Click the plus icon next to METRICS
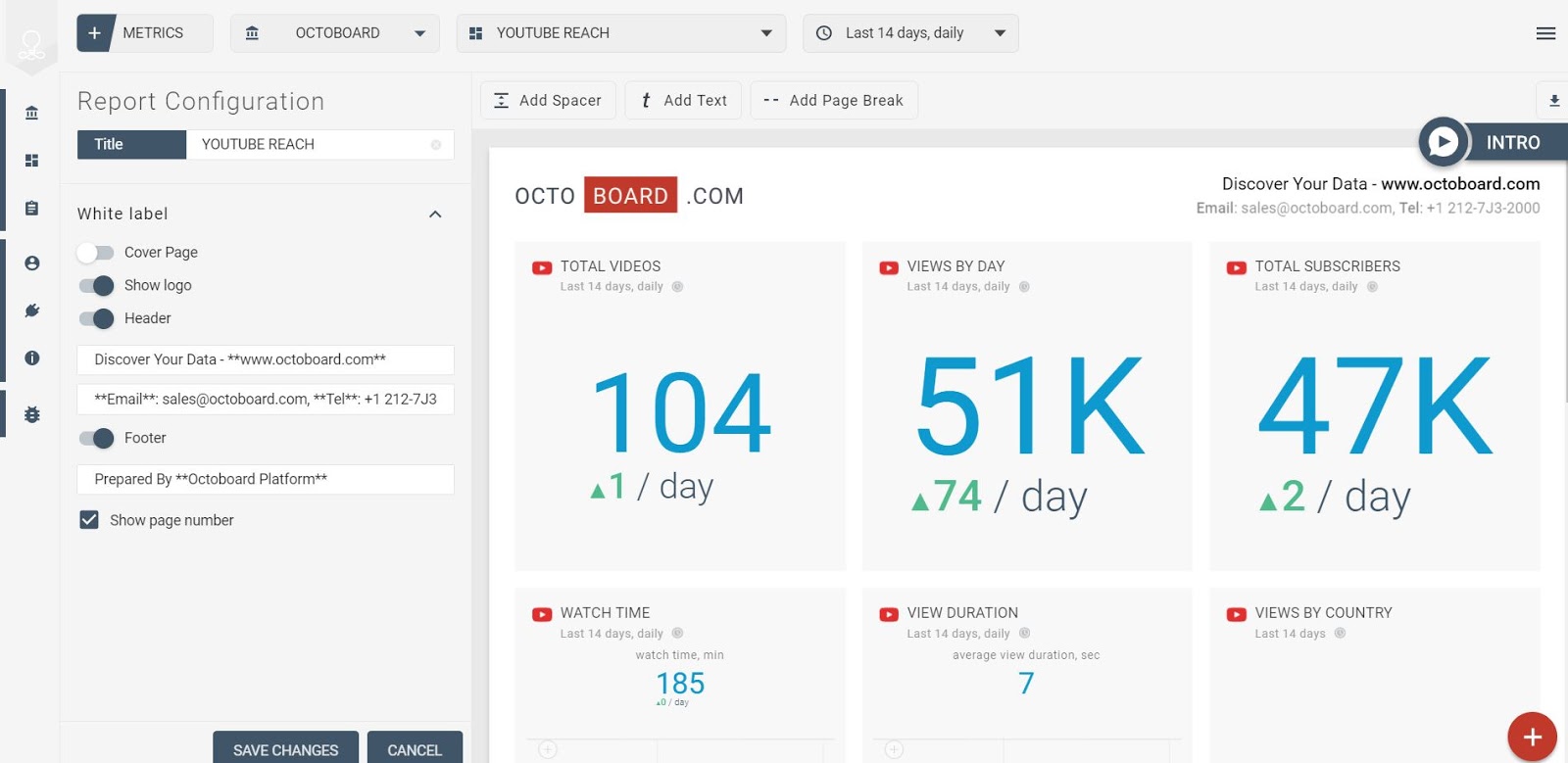The width and height of the screenshot is (1568, 763). pyautogui.click(x=95, y=33)
